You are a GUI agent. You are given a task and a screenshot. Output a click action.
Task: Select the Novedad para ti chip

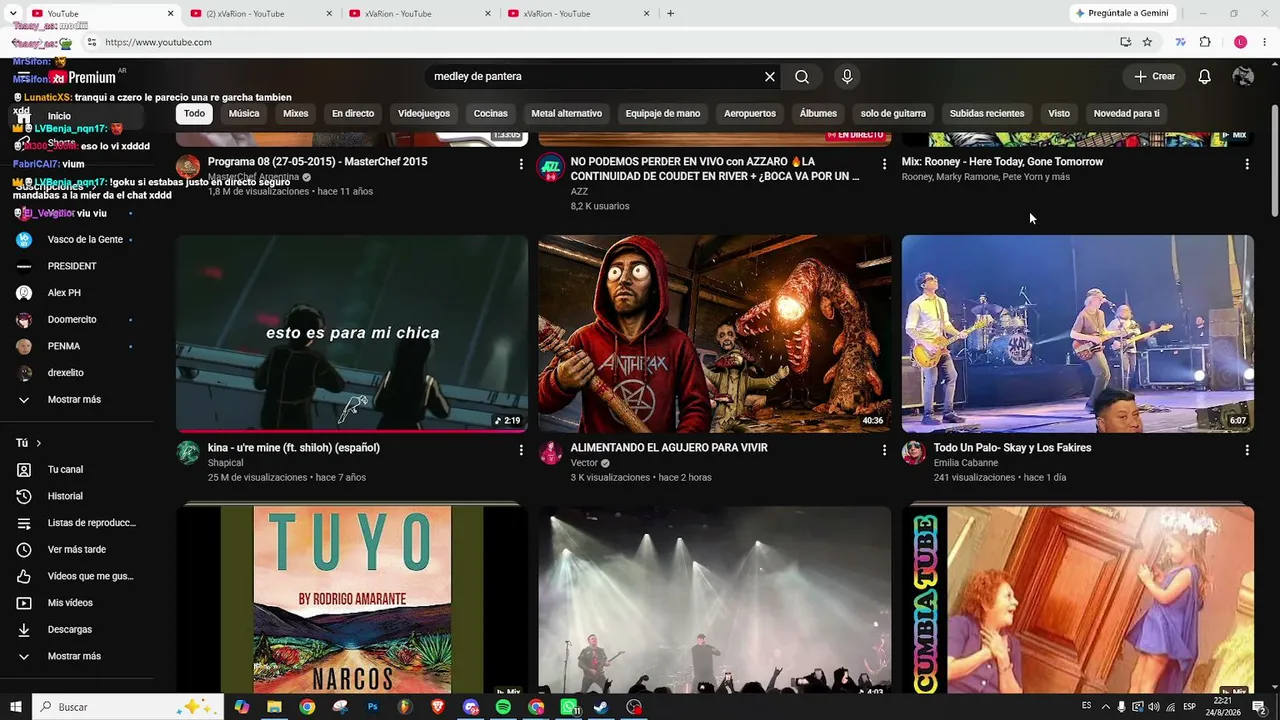click(x=1126, y=114)
